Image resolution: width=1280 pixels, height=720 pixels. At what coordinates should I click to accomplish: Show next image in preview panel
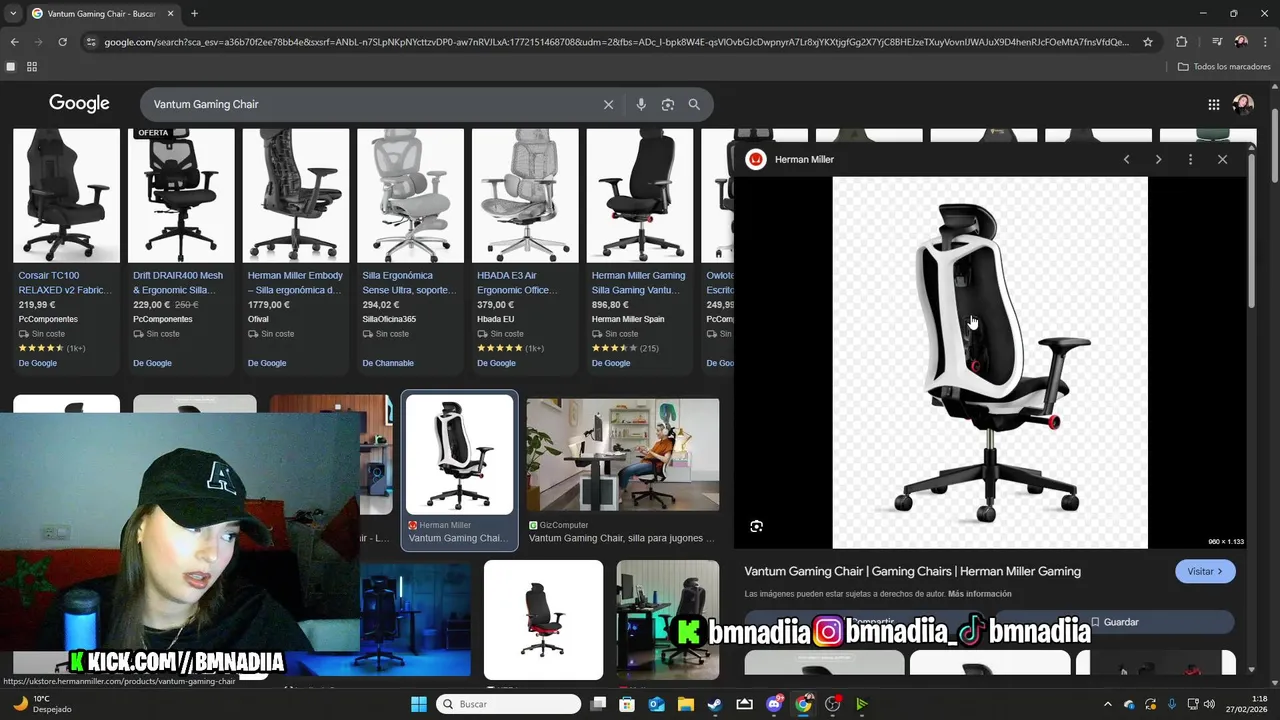pos(1158,159)
